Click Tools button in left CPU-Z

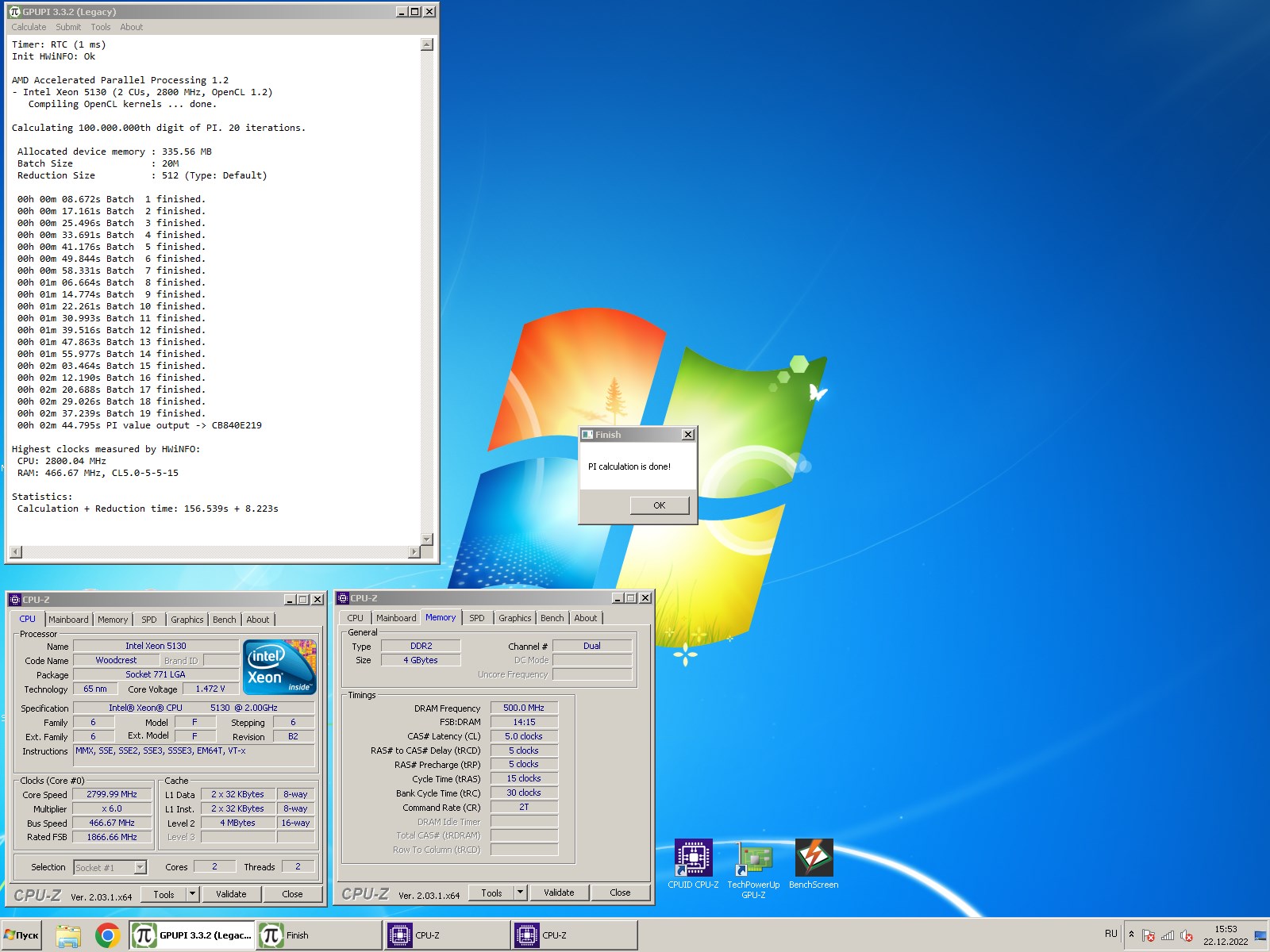point(164,894)
